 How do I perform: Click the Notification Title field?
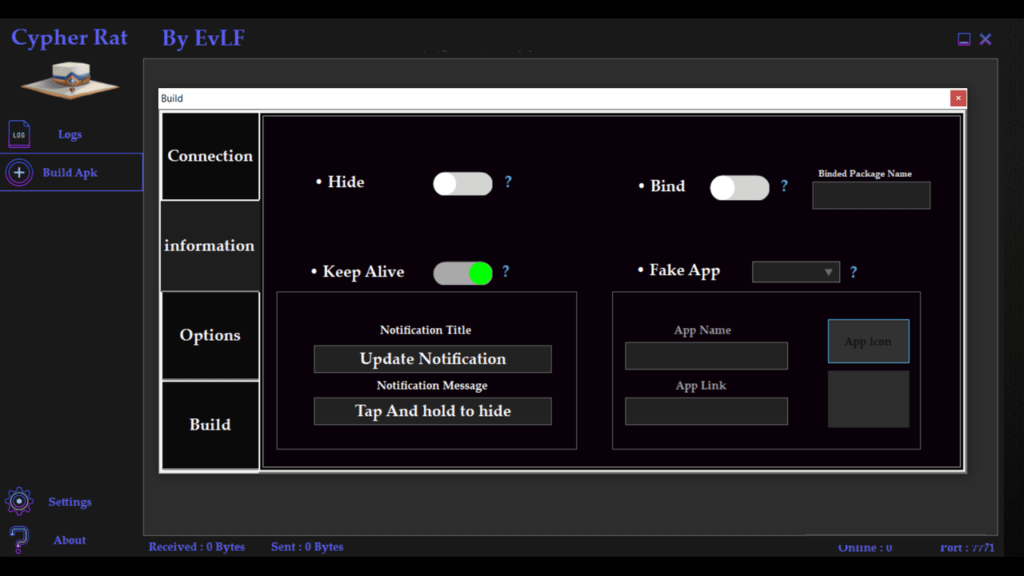(432, 359)
